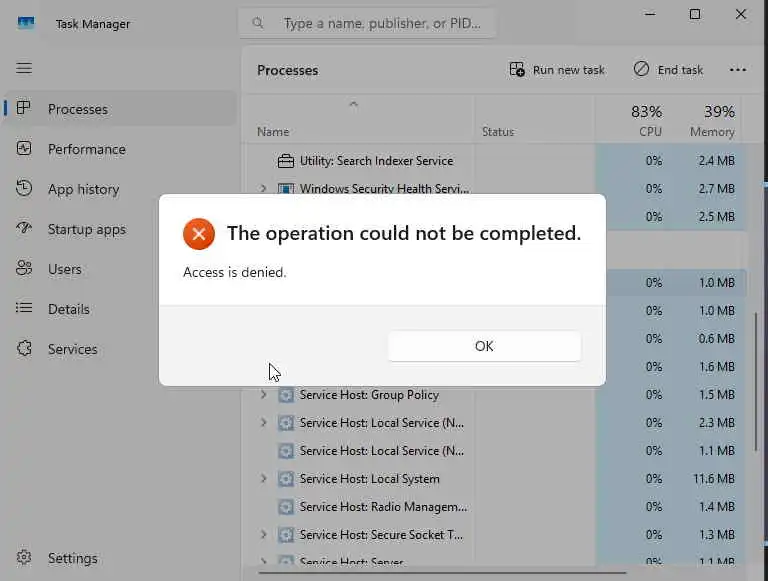
Task: Click the Processes sidebar icon
Action: tap(25, 109)
